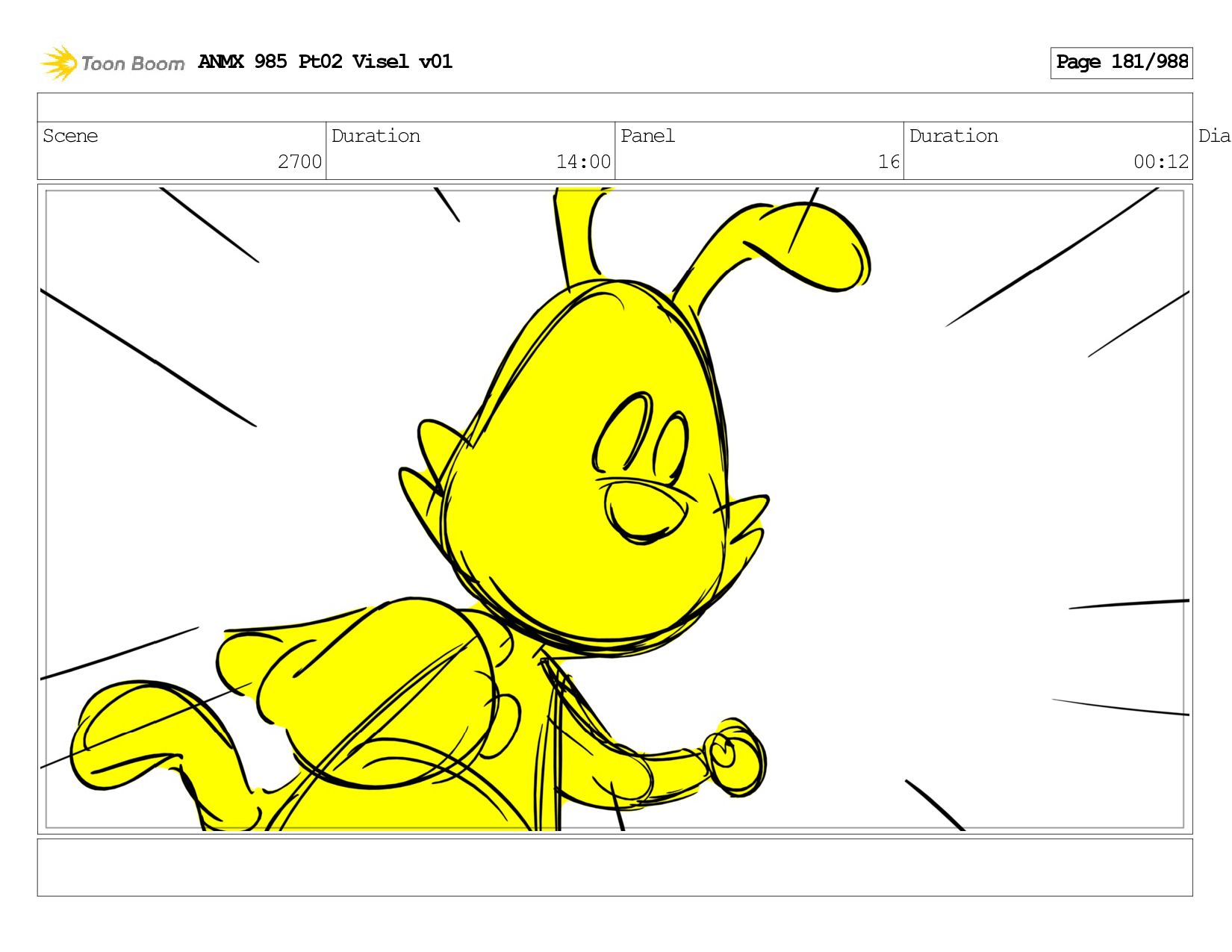
Task: Click the scene number '2700'
Action: pos(299,162)
